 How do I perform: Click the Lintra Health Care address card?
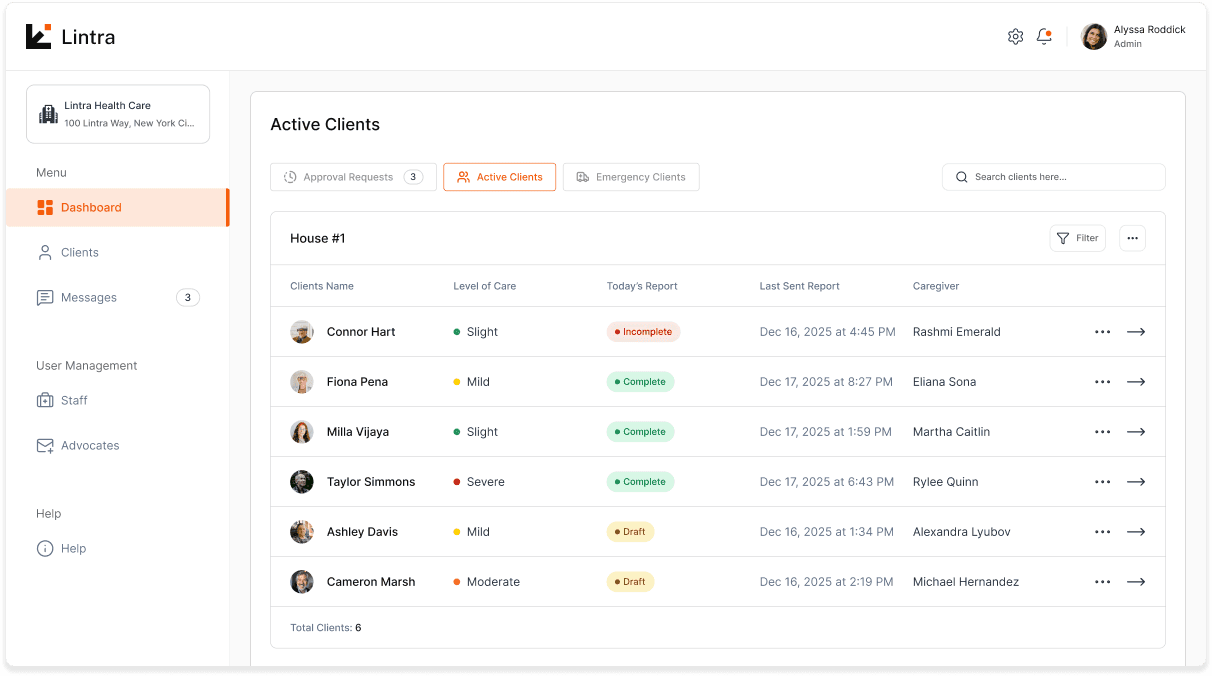pos(117,113)
